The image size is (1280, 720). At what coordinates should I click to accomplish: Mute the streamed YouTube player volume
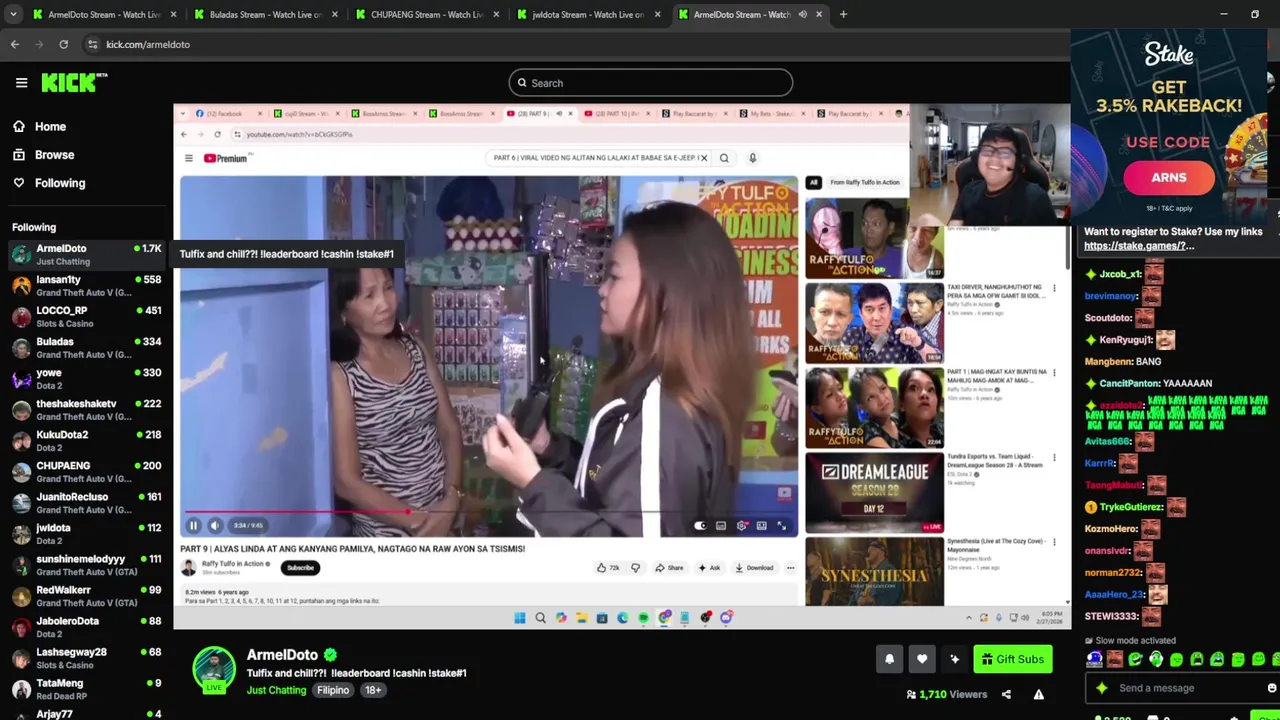(x=214, y=525)
